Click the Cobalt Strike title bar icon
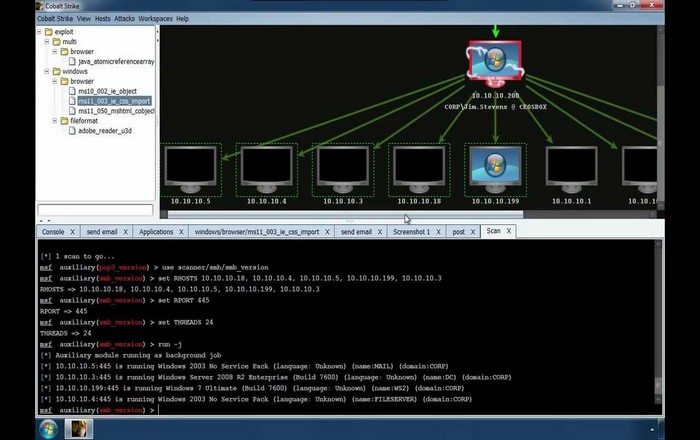 [x=40, y=6]
